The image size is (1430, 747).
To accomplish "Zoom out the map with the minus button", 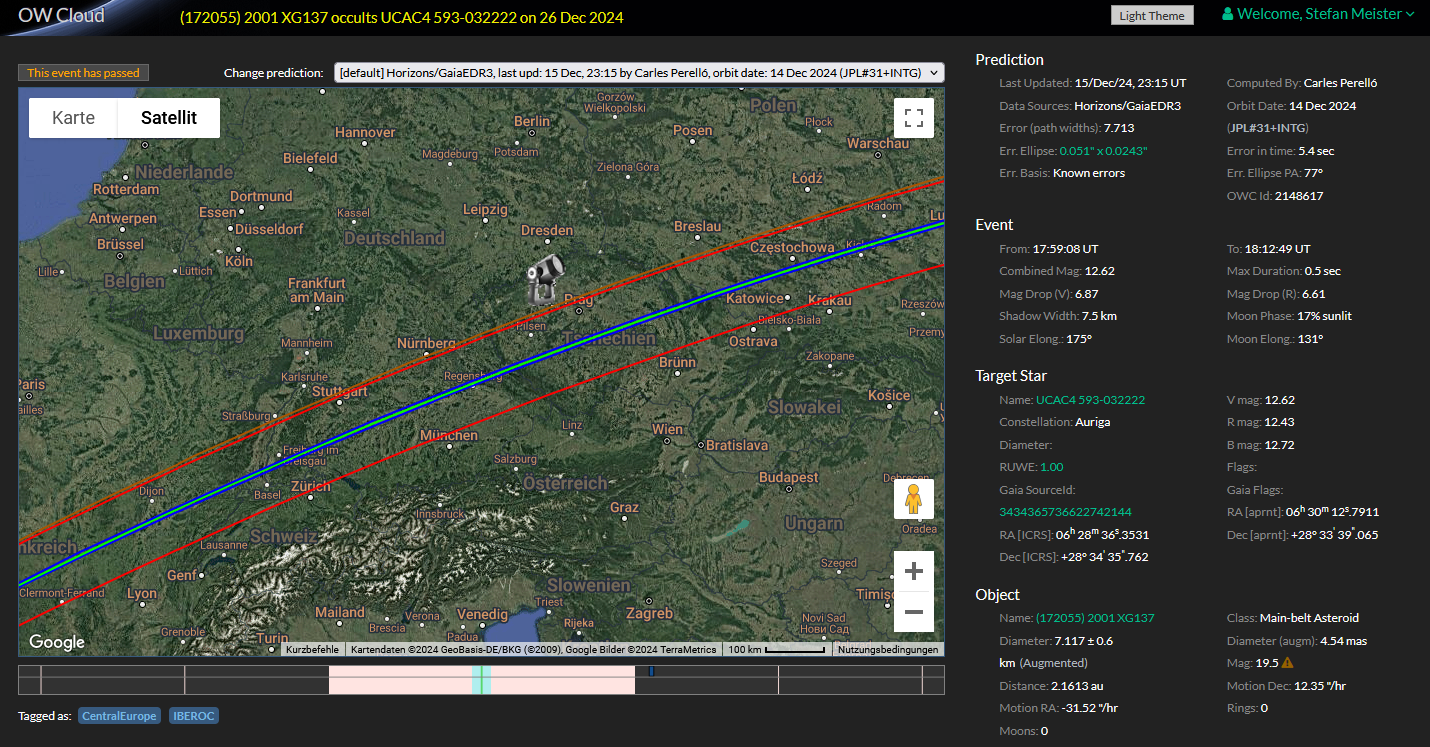I will (913, 611).
